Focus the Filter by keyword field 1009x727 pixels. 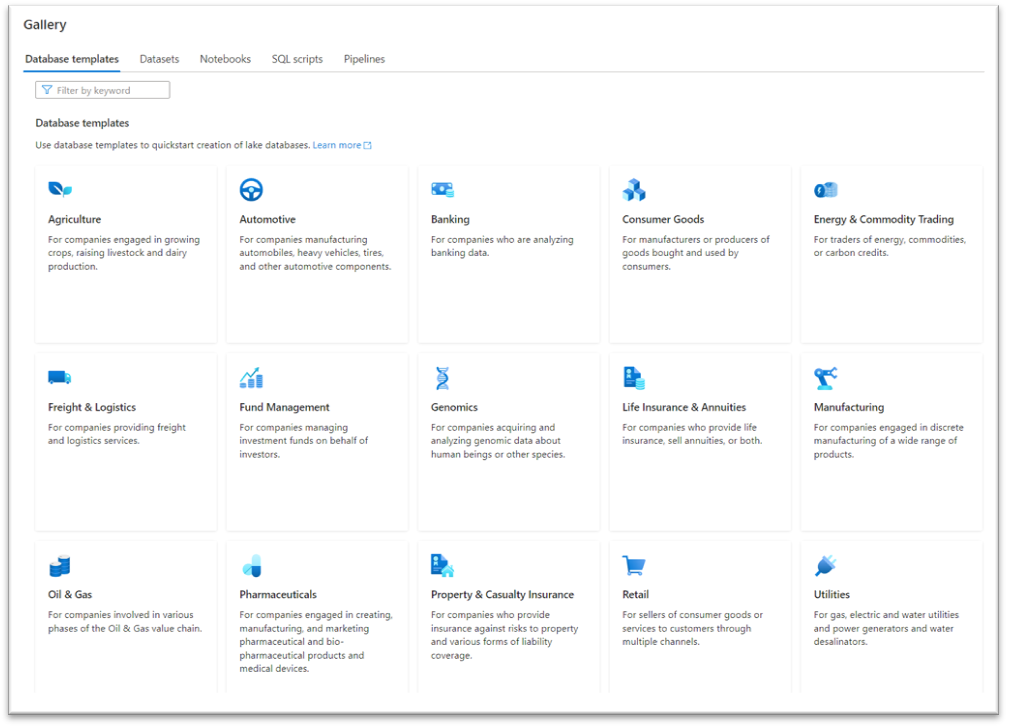click(102, 90)
